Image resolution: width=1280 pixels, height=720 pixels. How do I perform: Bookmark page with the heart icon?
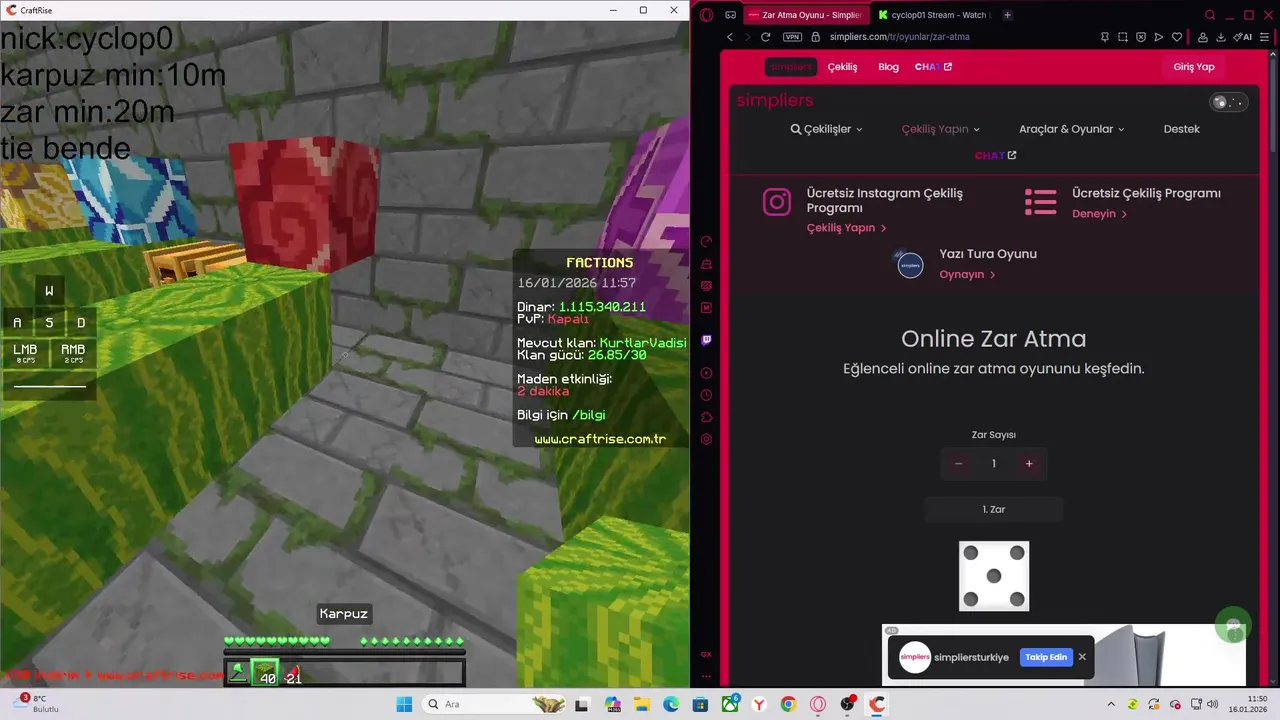pyautogui.click(x=1177, y=37)
